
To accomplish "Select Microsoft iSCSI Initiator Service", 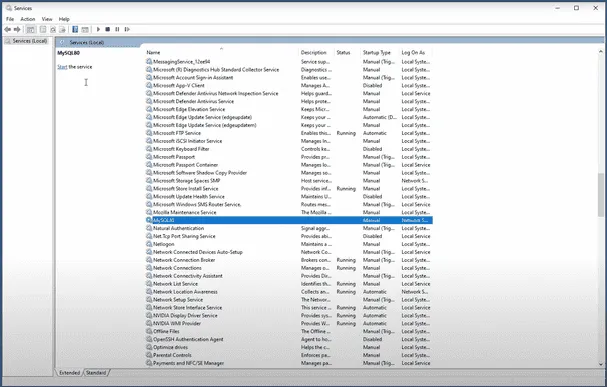I will [x=289, y=141].
